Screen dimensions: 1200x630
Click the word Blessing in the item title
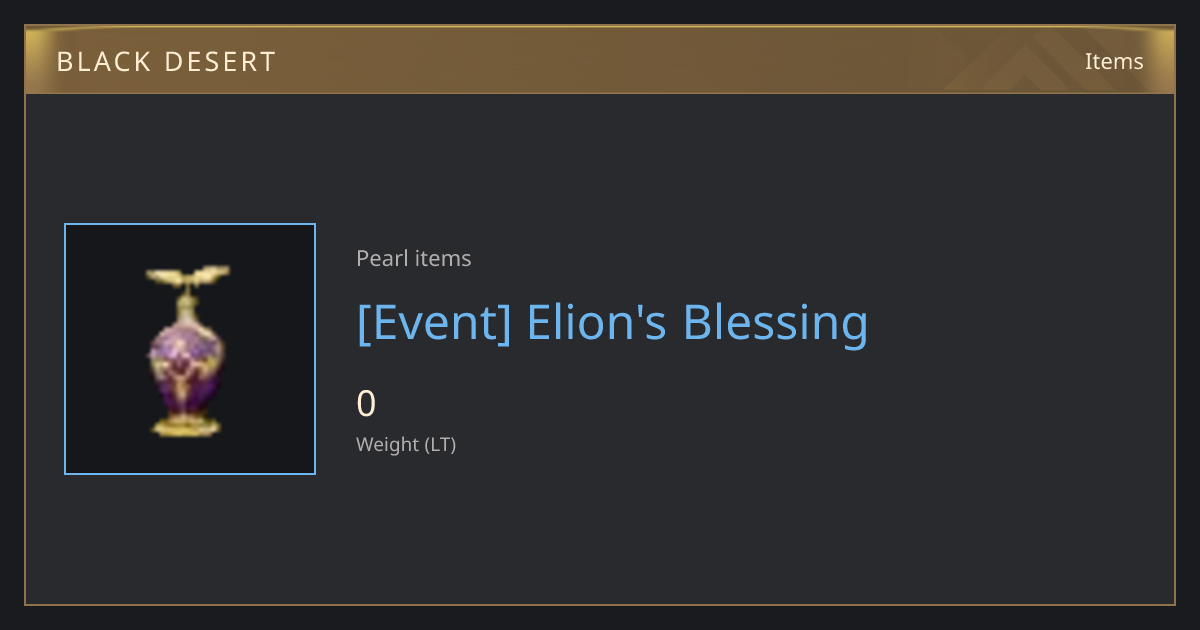point(775,323)
